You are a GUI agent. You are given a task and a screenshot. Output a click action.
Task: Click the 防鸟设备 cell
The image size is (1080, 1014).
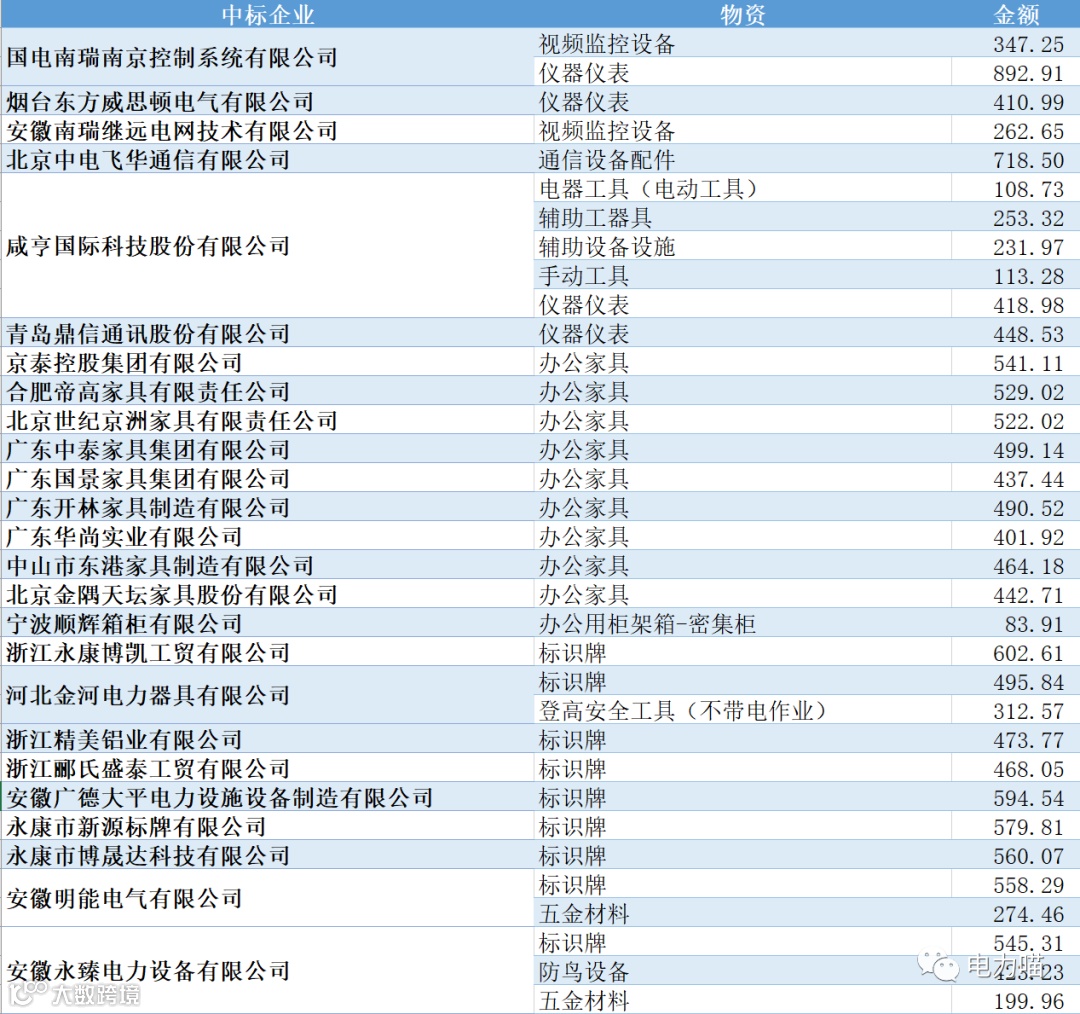pyautogui.click(x=742, y=971)
